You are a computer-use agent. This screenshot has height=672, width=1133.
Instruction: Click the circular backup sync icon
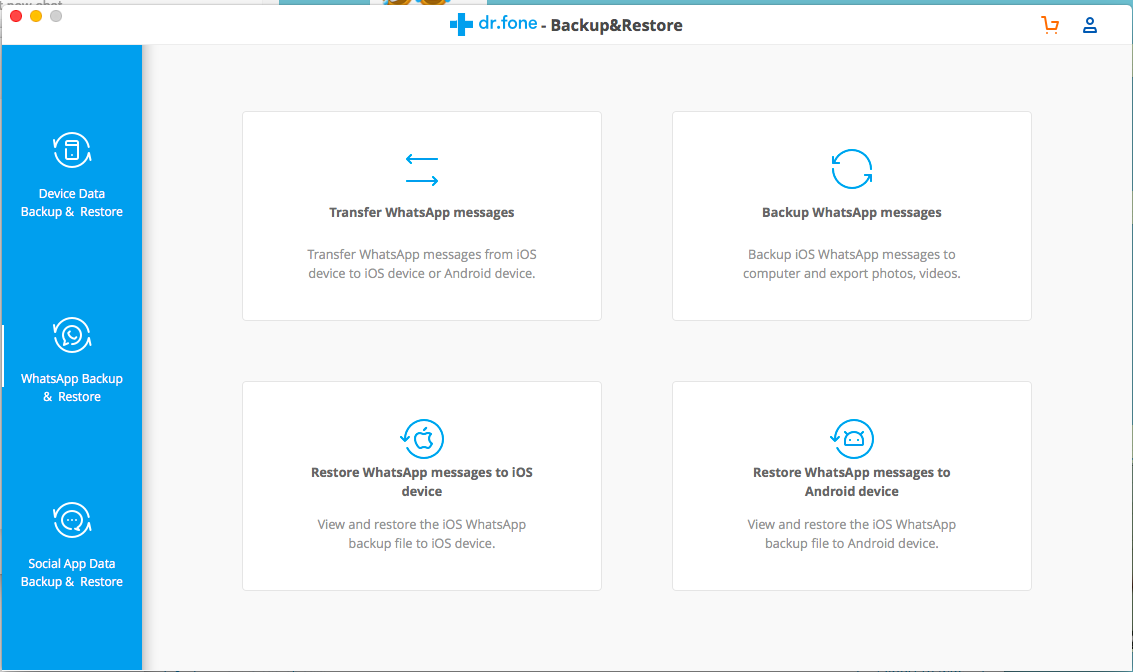[852, 169]
